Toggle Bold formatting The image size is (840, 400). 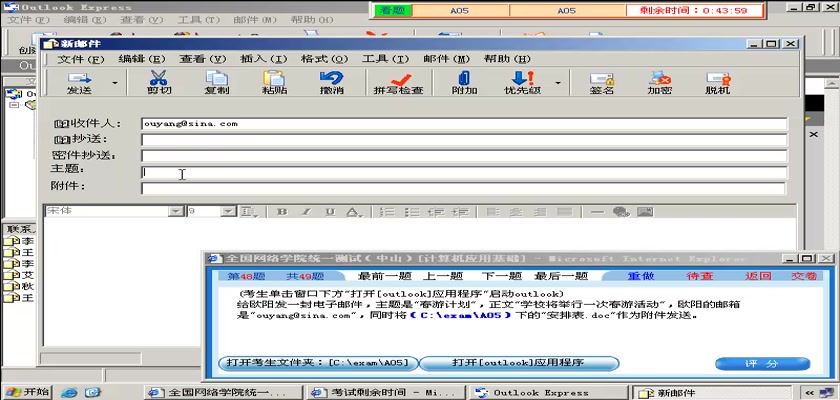pos(282,212)
